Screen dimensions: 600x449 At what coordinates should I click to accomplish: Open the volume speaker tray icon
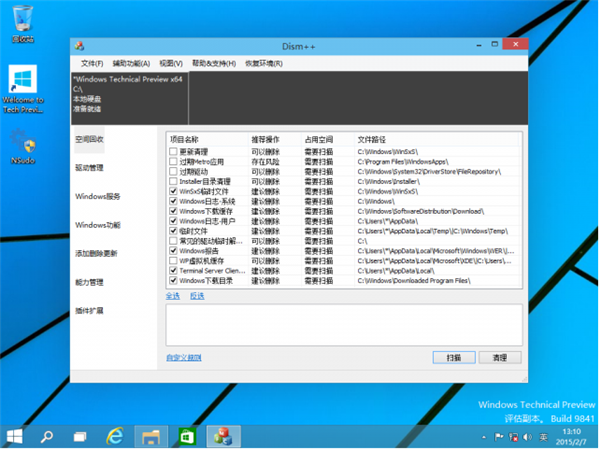click(x=527, y=437)
